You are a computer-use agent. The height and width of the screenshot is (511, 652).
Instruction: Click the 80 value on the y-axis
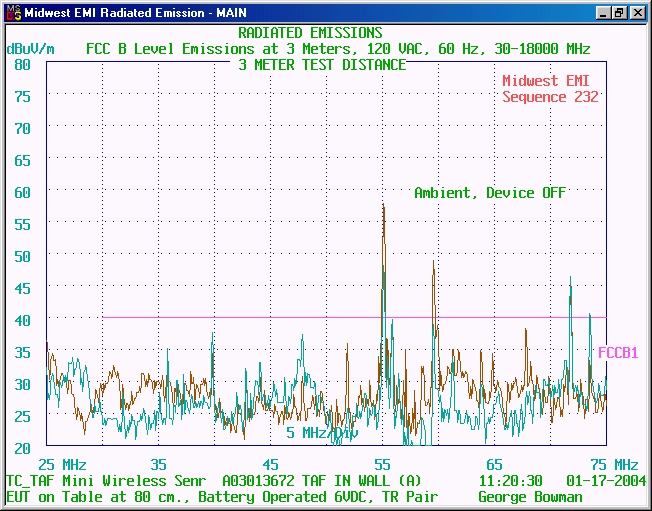pos(22,64)
